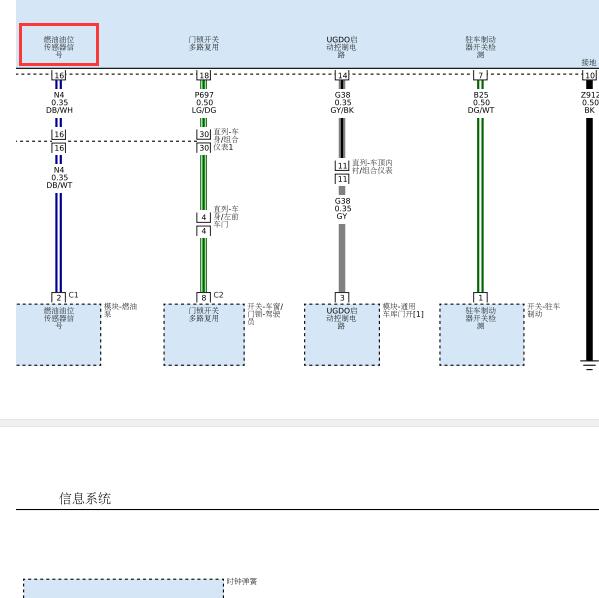The image size is (599, 598).
Task: Click pin number 10 on the Z912 wire
Action: pyautogui.click(x=590, y=75)
